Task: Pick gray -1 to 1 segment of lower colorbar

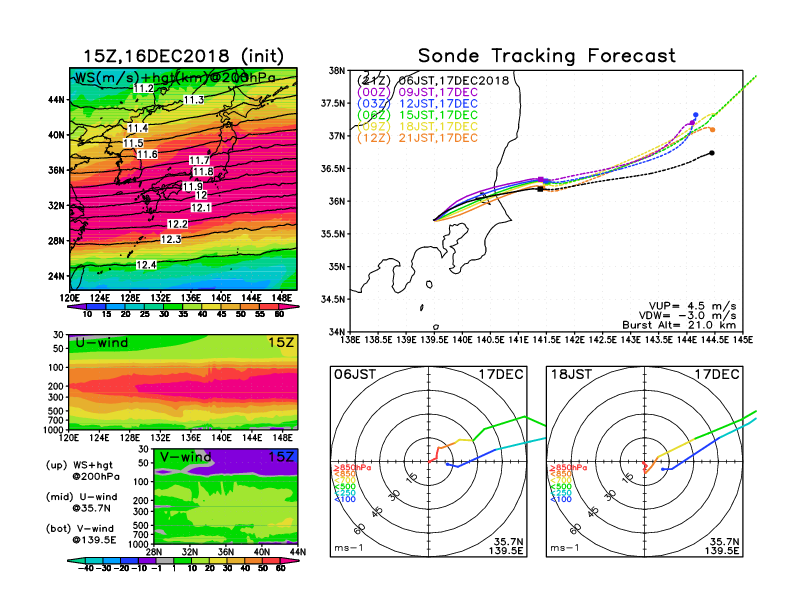Action: click(x=165, y=560)
